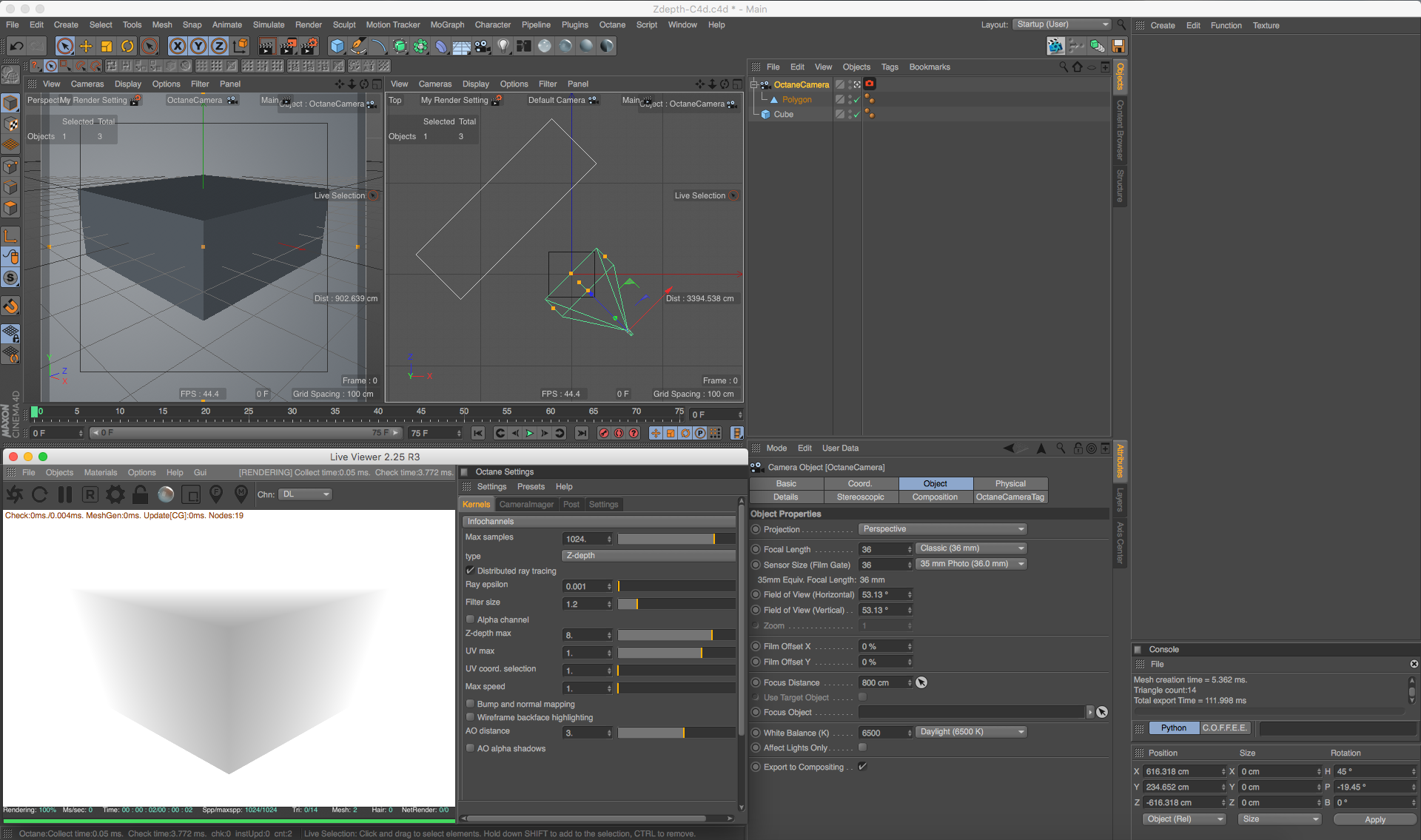Open Octane settings gear in Live Viewer
This screenshot has width=1421, height=840.
[115, 494]
